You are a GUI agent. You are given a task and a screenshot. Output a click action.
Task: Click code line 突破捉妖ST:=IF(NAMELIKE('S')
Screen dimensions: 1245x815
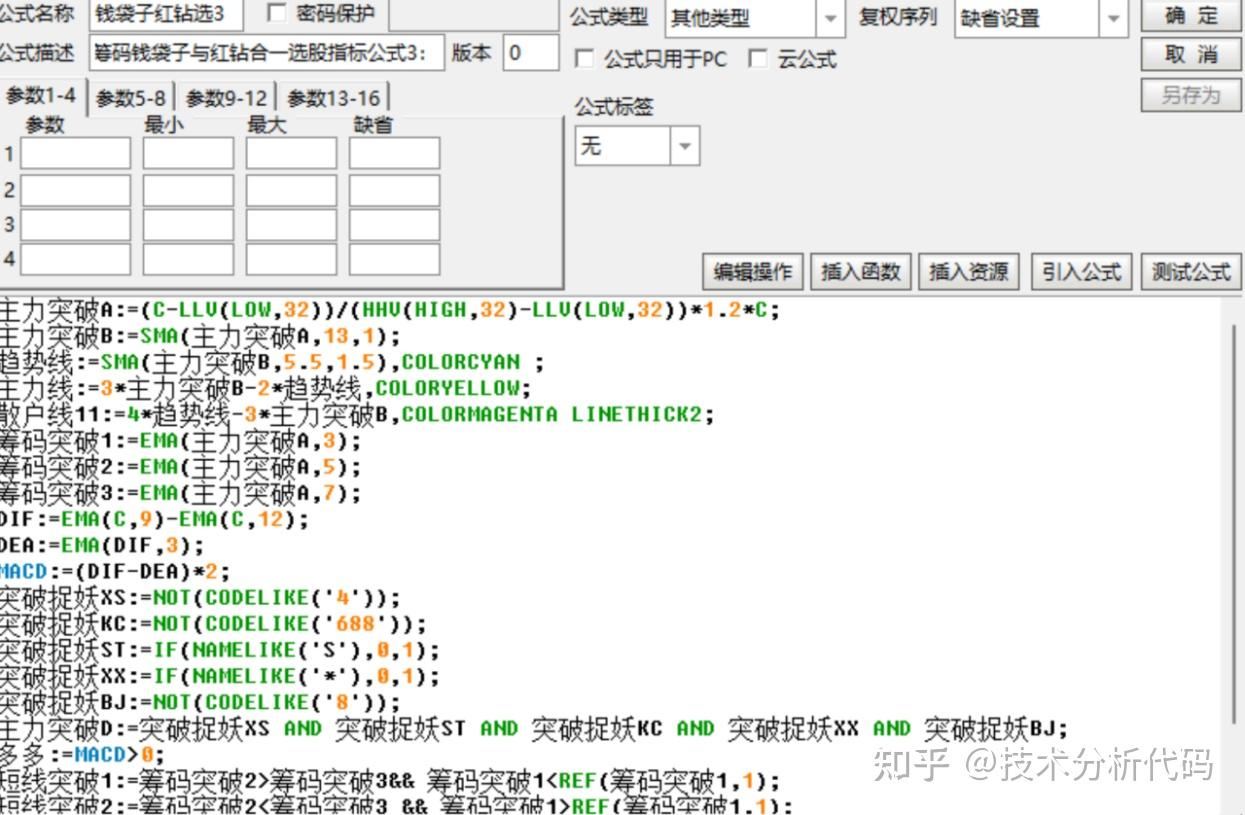[220, 650]
